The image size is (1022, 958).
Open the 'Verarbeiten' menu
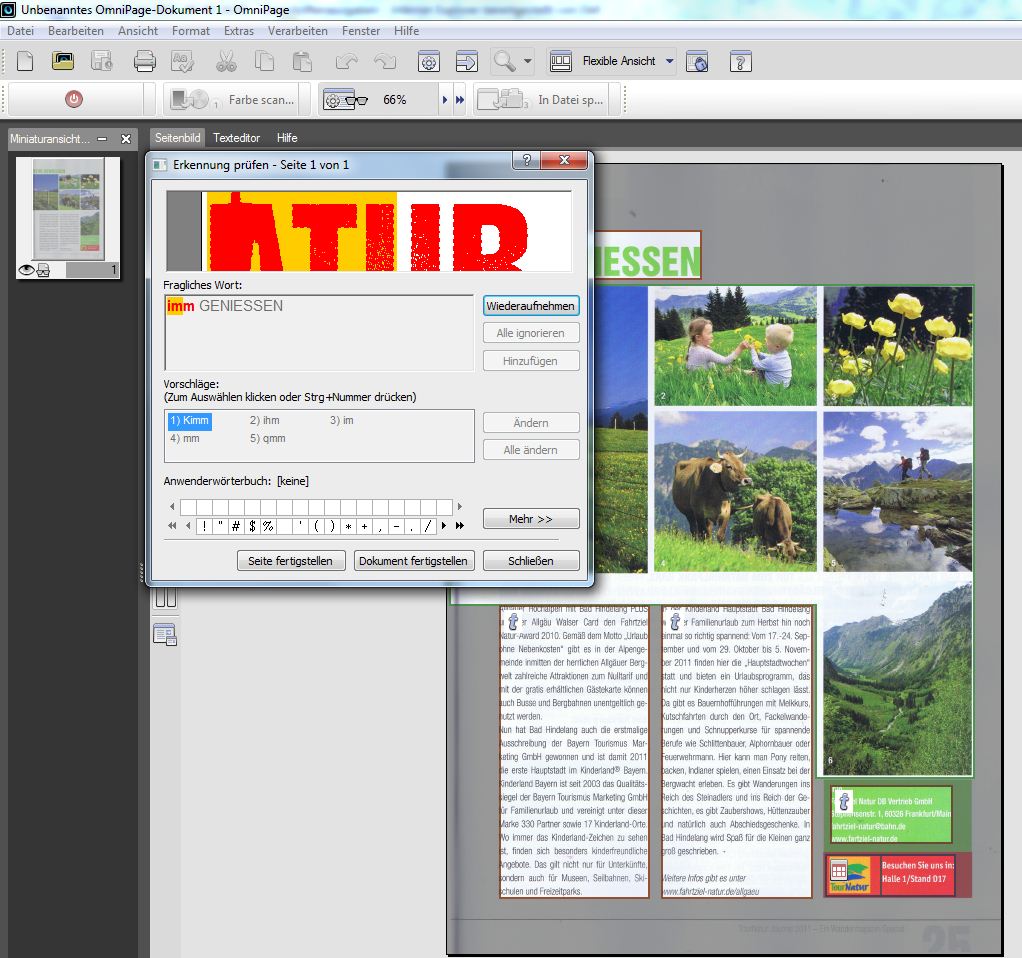tap(297, 31)
